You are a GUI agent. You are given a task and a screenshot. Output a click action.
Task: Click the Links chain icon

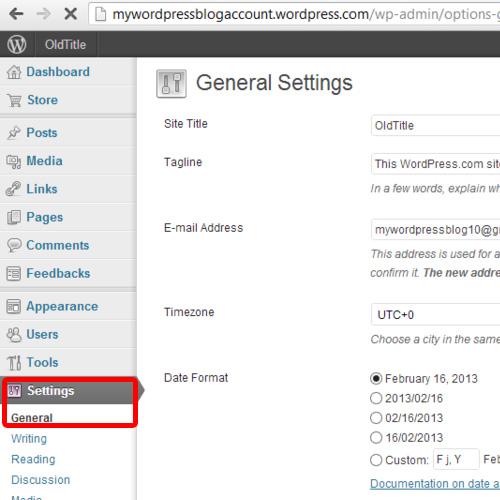[x=13, y=189]
